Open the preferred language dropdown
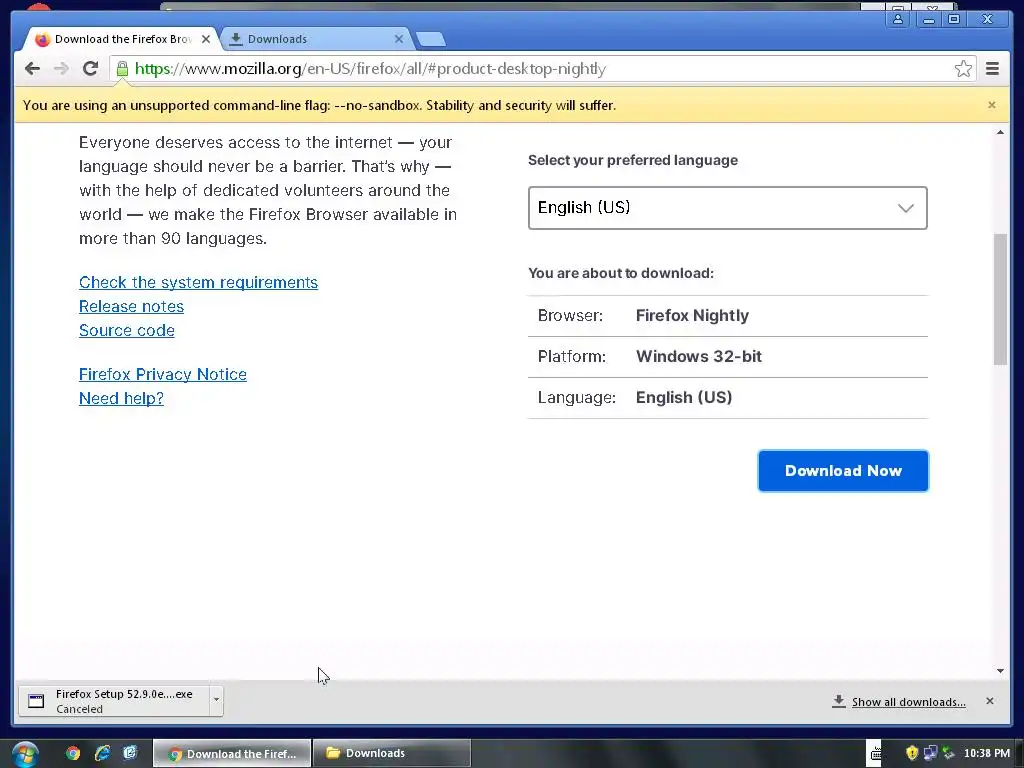 (728, 208)
